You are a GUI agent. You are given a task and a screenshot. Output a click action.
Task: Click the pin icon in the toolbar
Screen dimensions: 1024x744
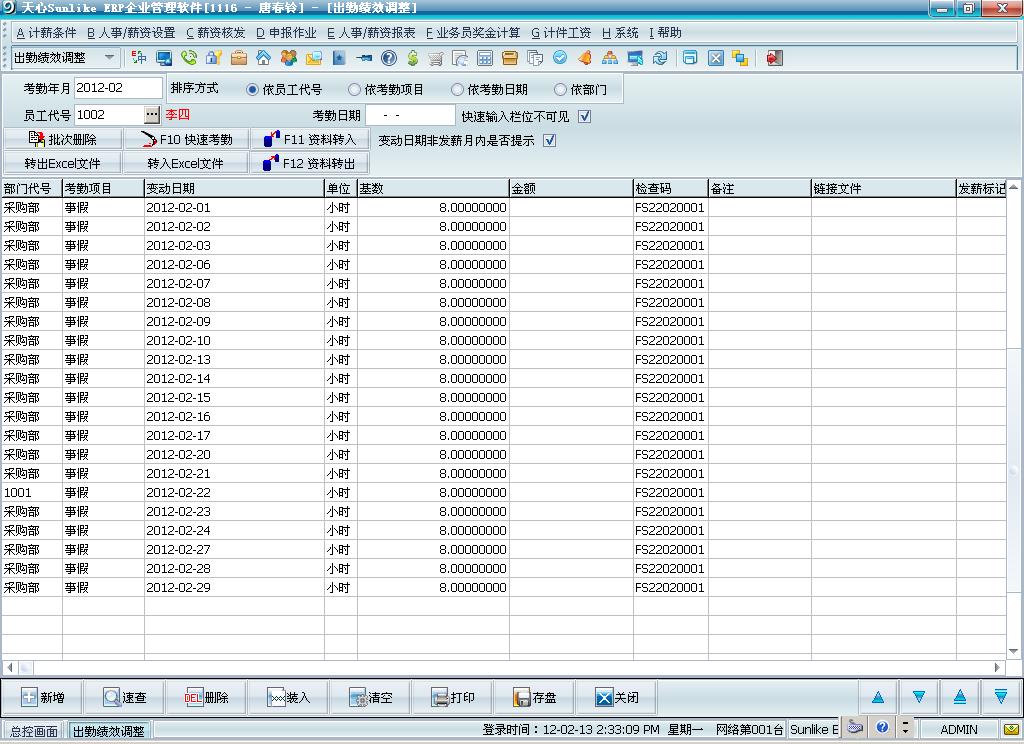point(364,58)
